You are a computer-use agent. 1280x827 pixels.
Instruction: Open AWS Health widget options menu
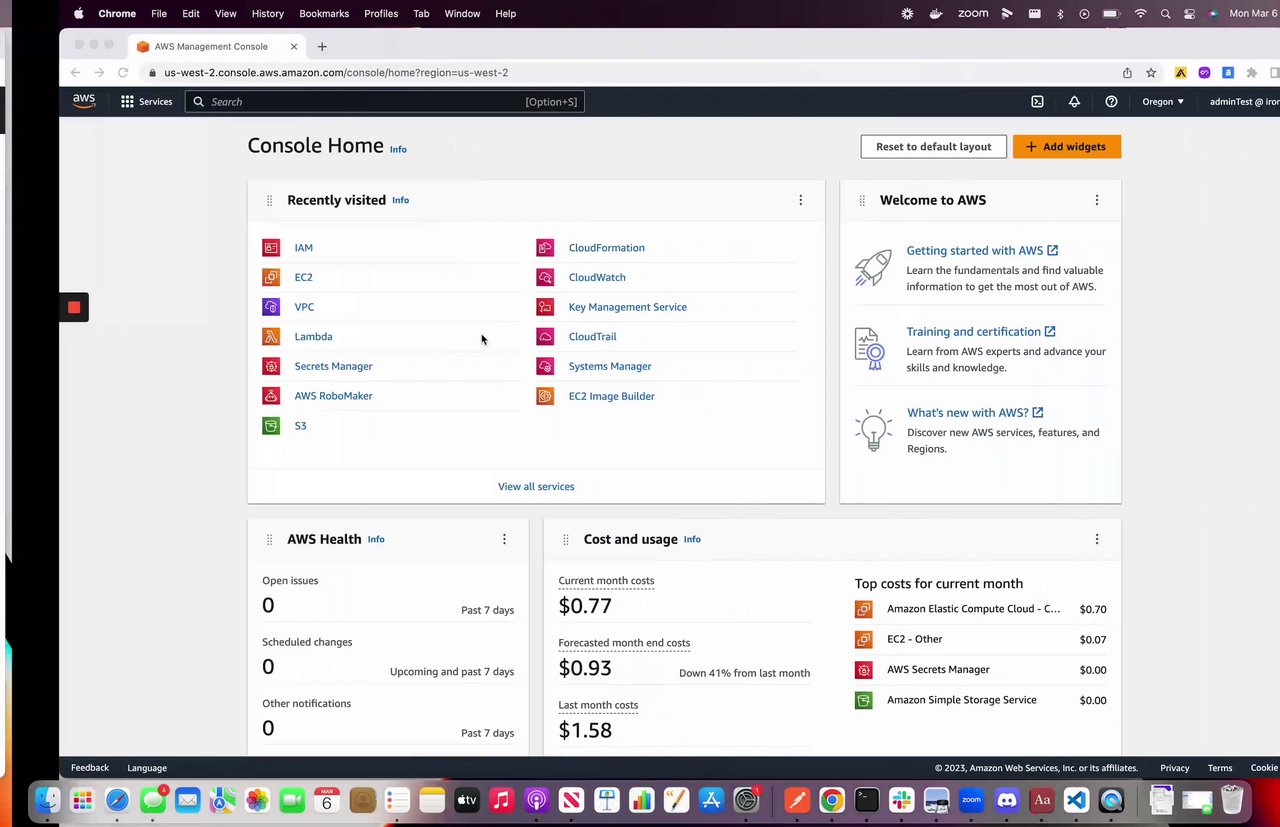point(504,539)
